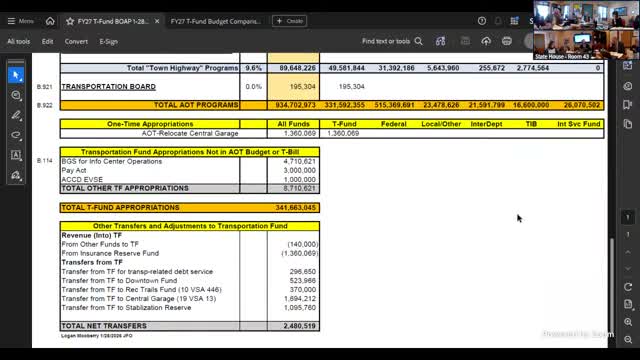The width and height of the screenshot is (640, 360).
Task: Open the bookmarks panel icon on right
Action: pyautogui.click(x=628, y=105)
